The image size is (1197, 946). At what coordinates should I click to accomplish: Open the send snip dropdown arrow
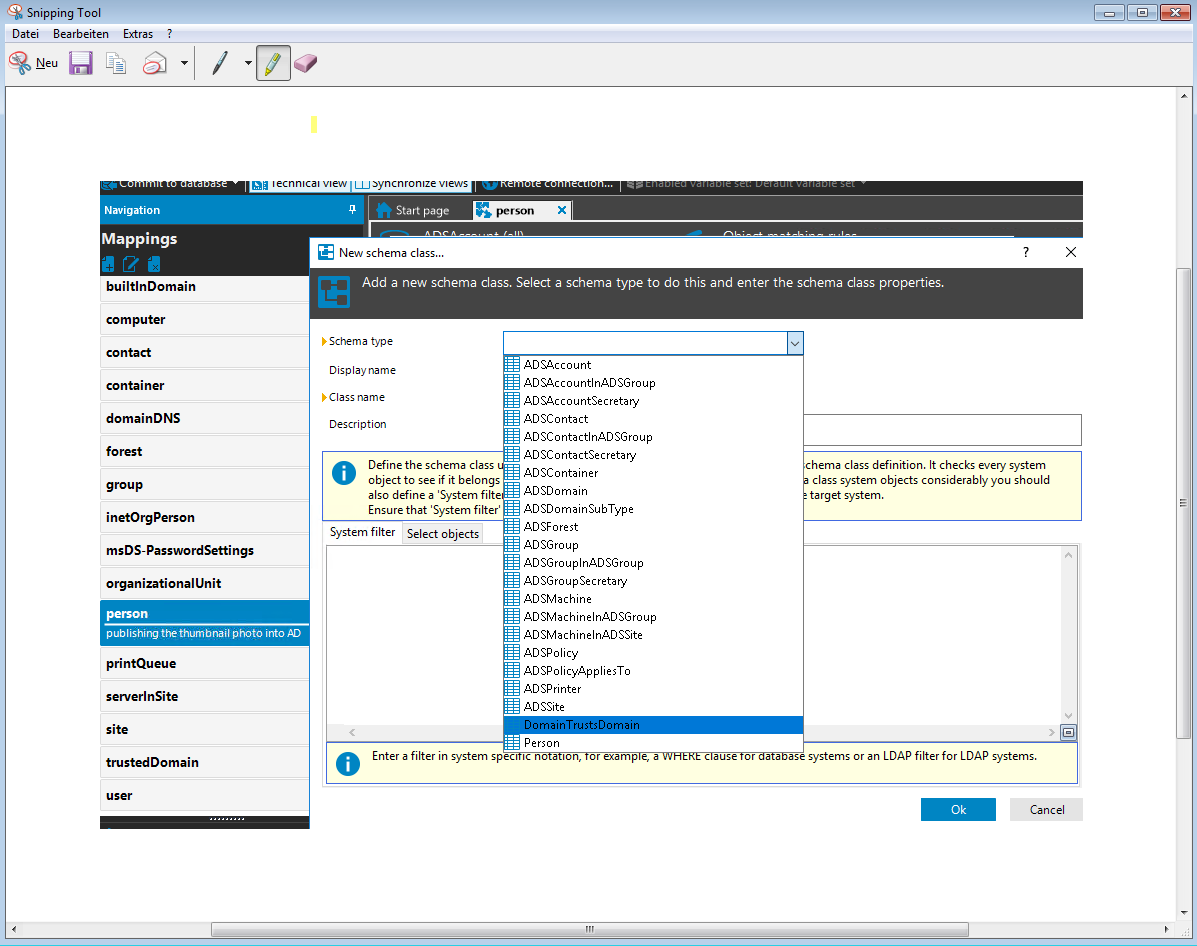click(184, 63)
